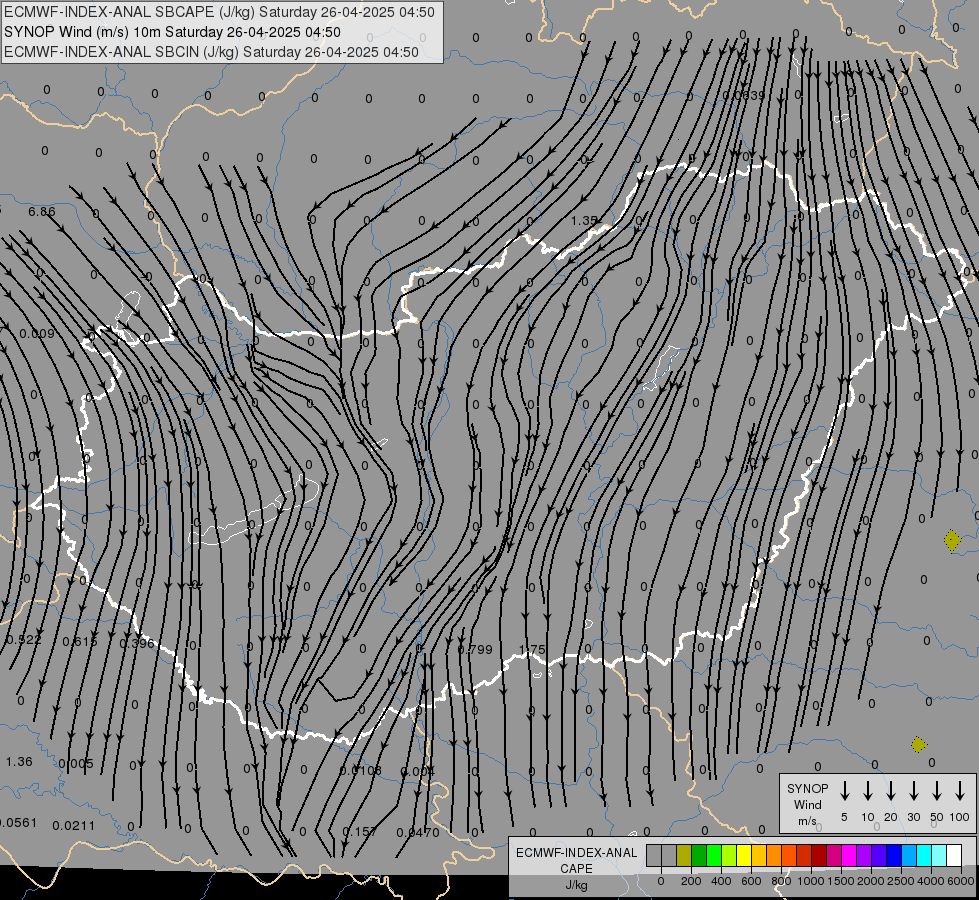Viewport: 979px width, 900px height.
Task: Click the 1.75 value near the southern border
Action: click(533, 650)
